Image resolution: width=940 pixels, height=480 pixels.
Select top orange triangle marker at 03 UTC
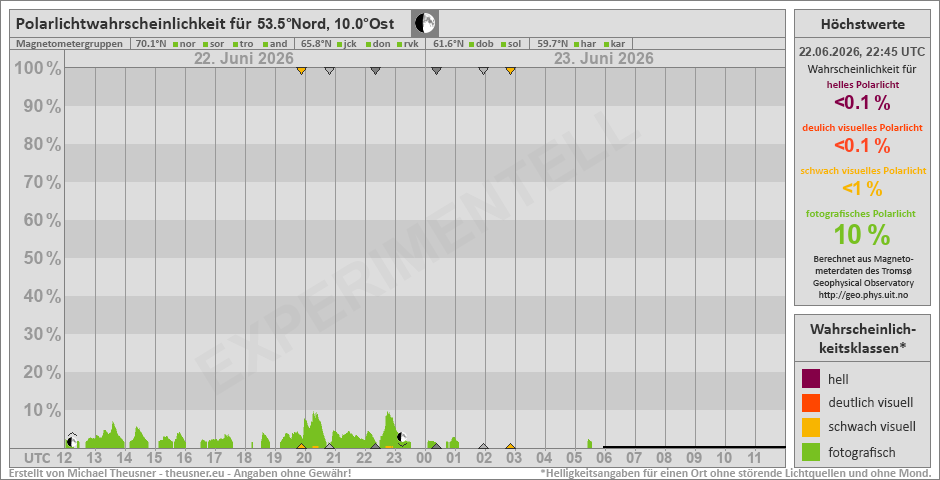click(x=510, y=71)
